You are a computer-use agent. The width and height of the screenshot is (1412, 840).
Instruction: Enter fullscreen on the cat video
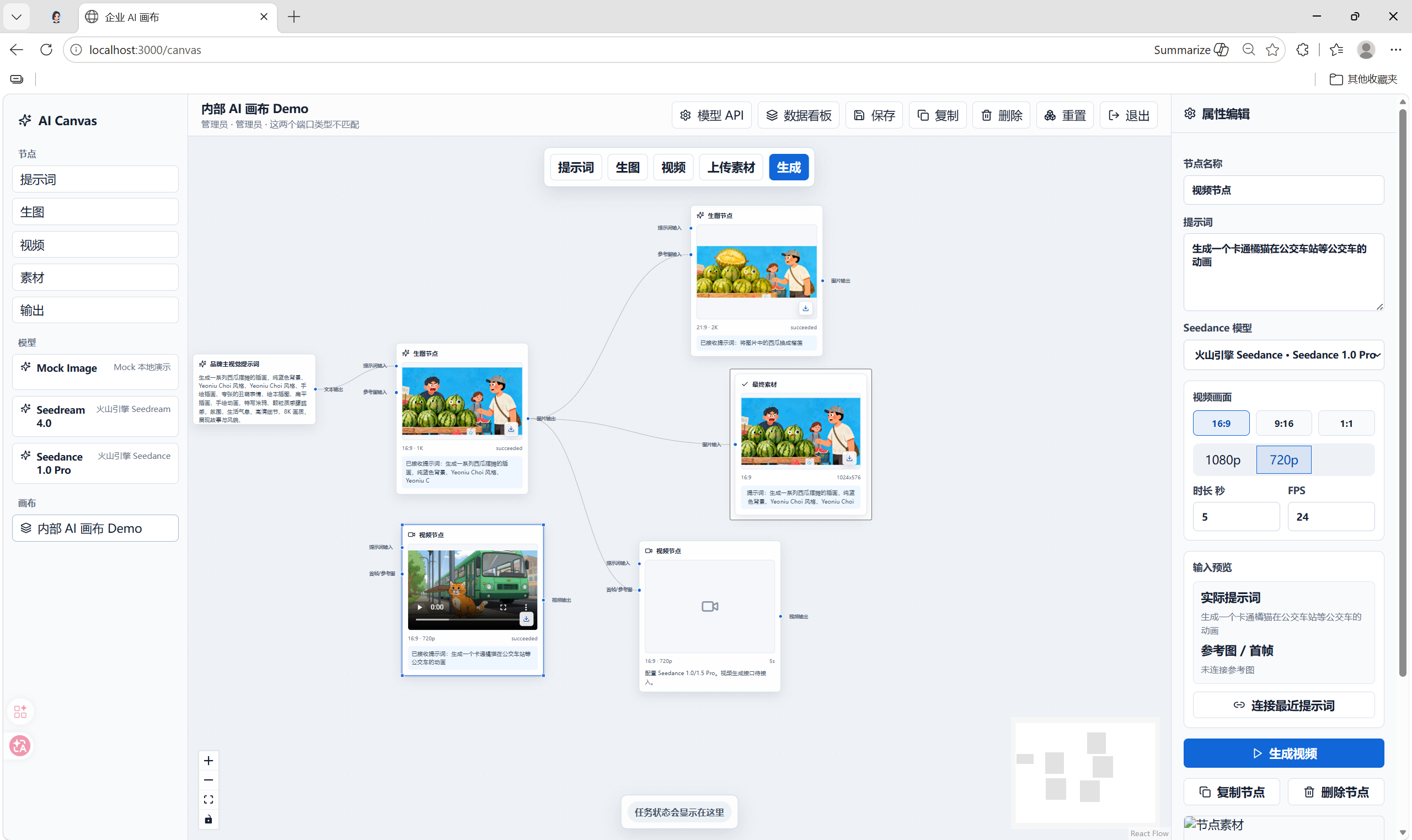[503, 607]
